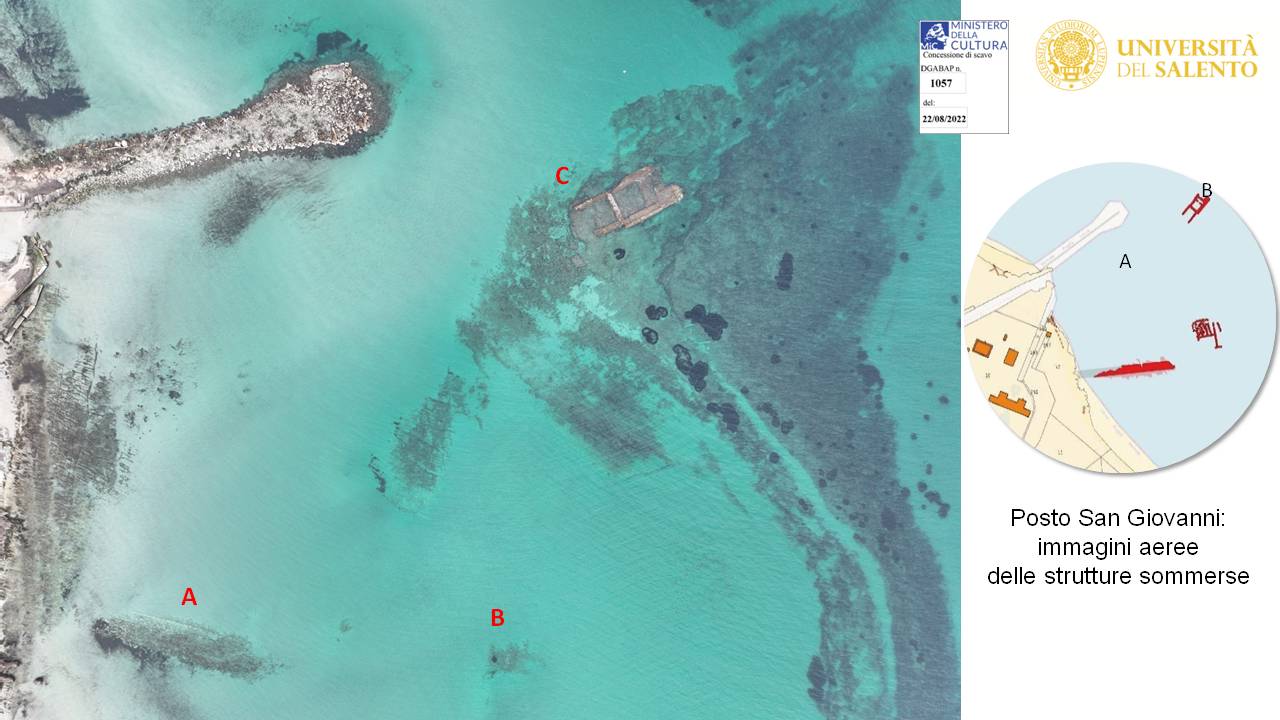Click the Università del Salento circular seal
The image size is (1280, 720).
point(1069,55)
